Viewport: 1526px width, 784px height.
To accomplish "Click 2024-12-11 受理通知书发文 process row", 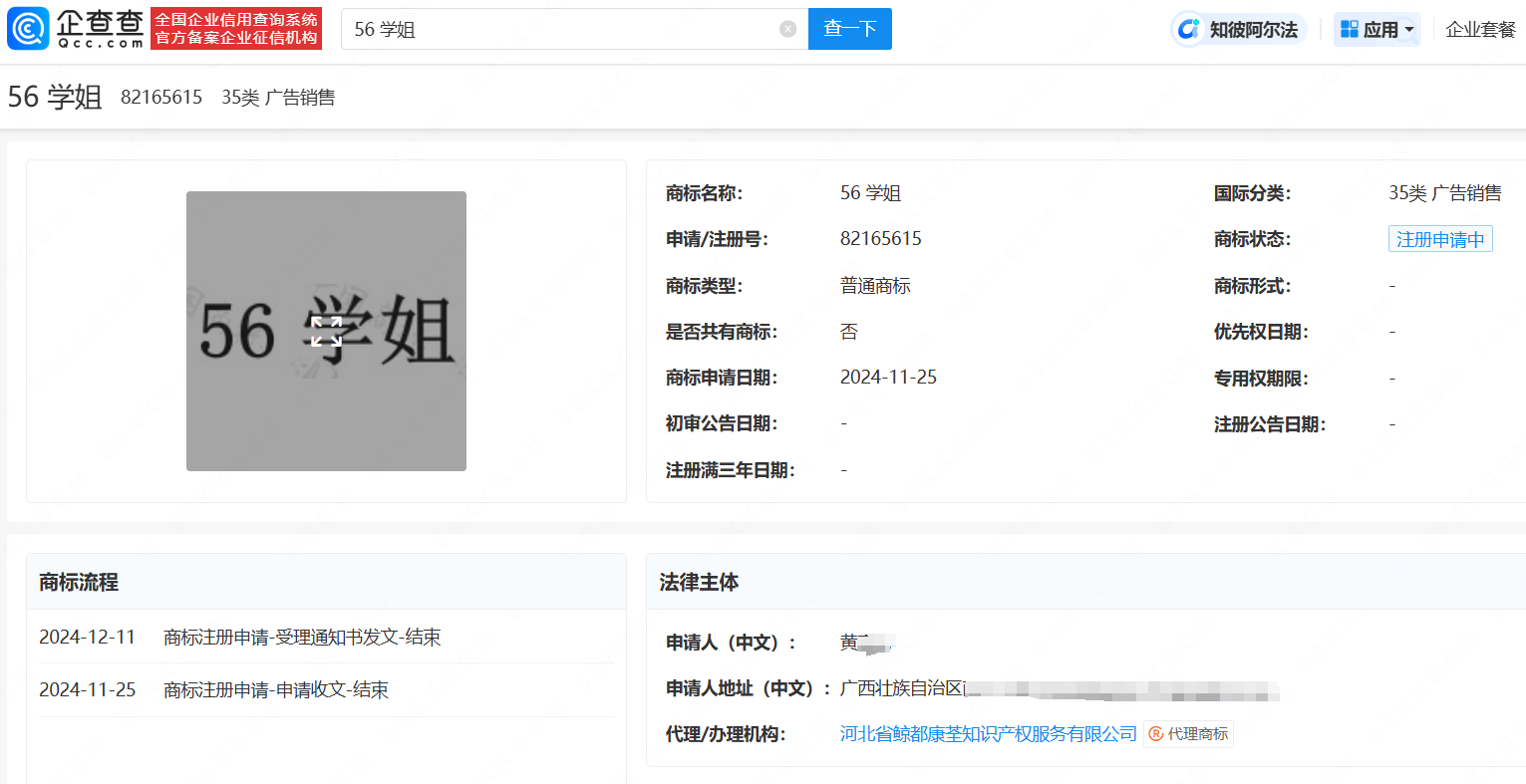I will point(326,637).
